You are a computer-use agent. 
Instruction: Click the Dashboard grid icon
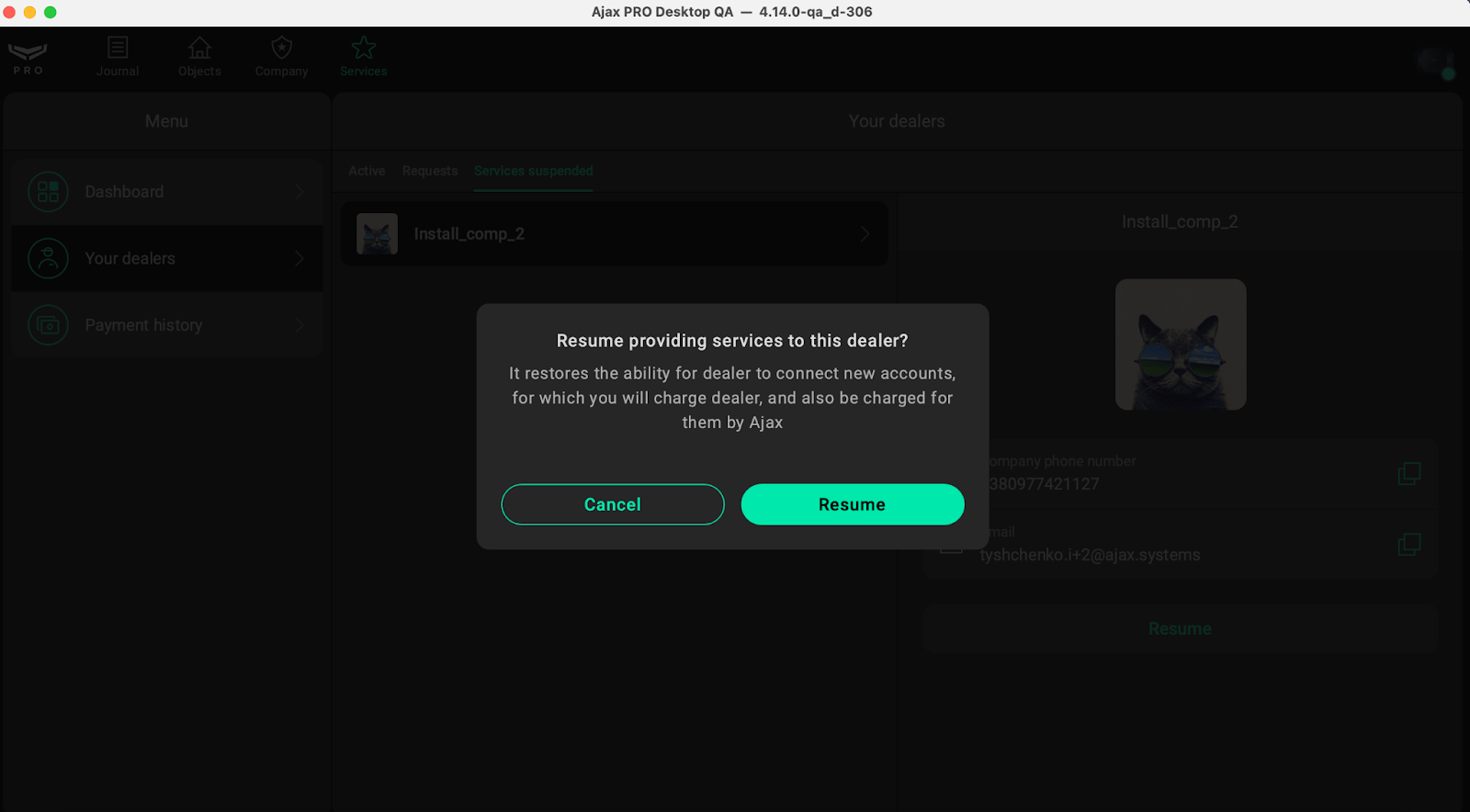pyautogui.click(x=48, y=192)
